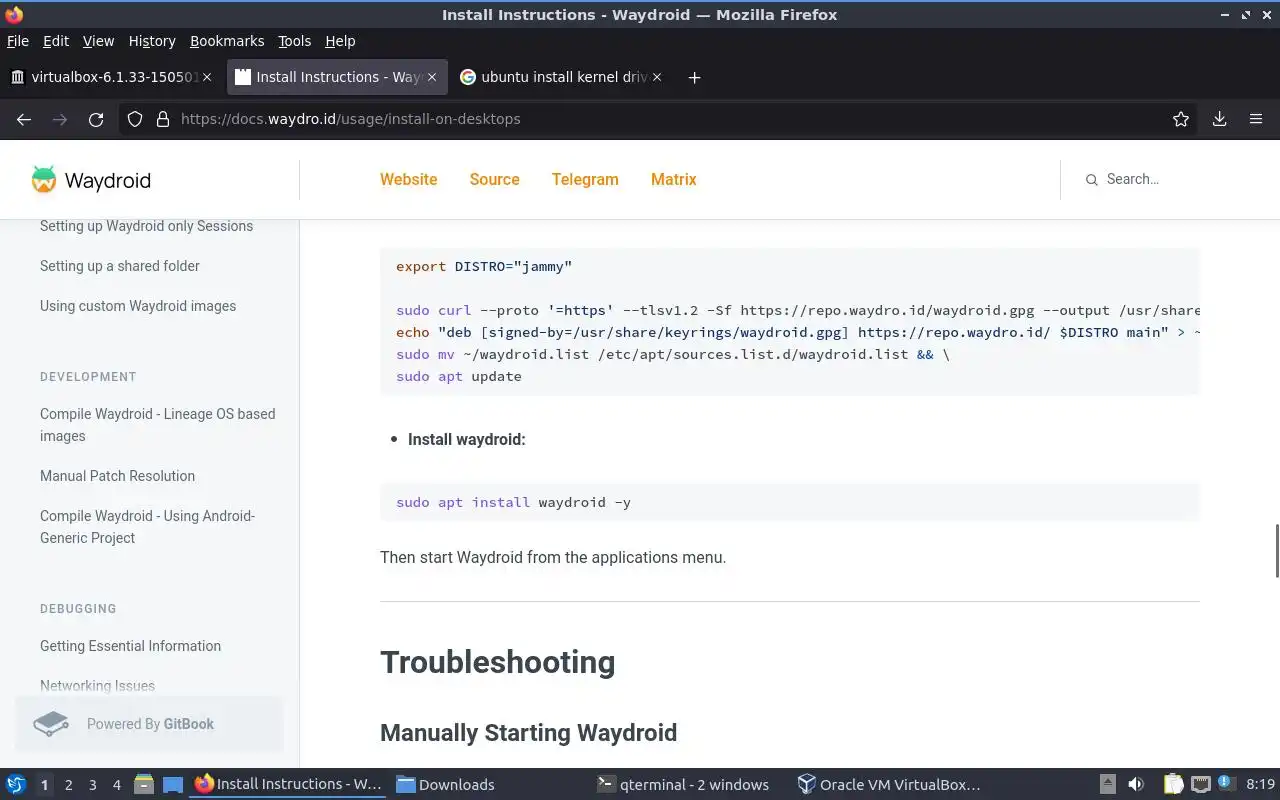Switch to the virtualbox-6.1.33 tab

[x=110, y=77]
